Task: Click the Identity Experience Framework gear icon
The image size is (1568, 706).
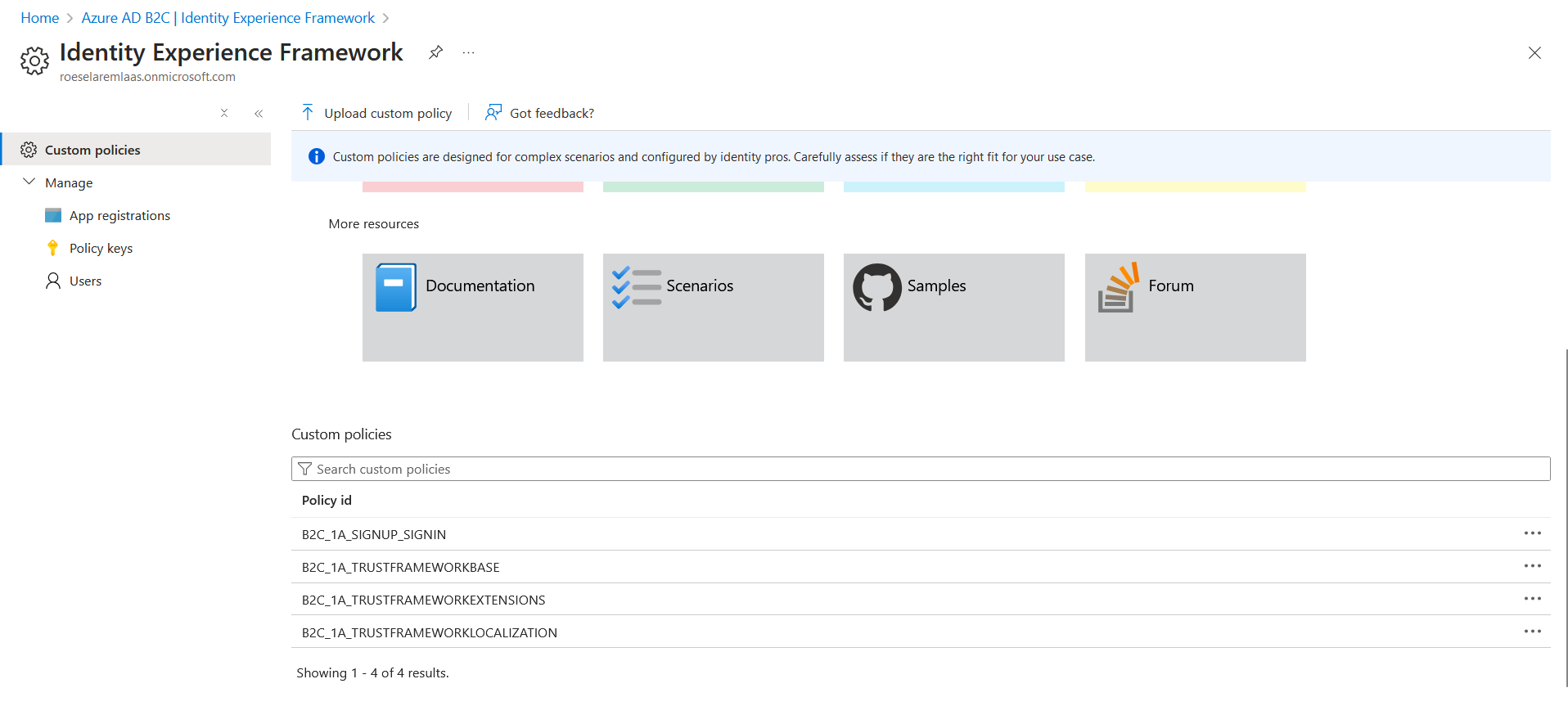Action: point(34,61)
